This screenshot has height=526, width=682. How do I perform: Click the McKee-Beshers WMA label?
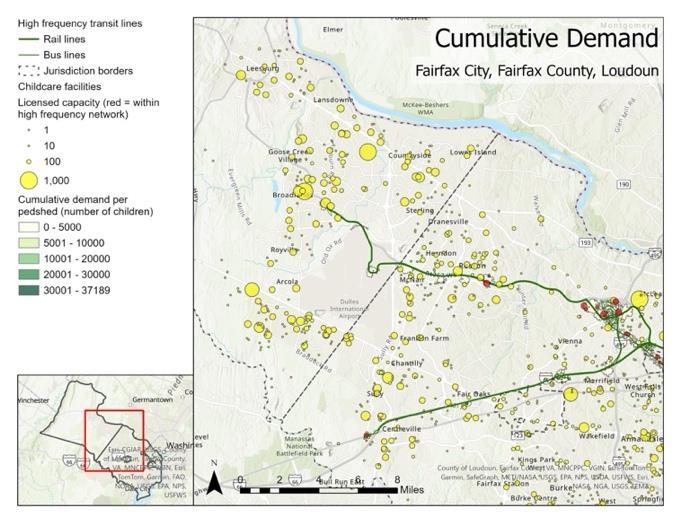[425, 108]
